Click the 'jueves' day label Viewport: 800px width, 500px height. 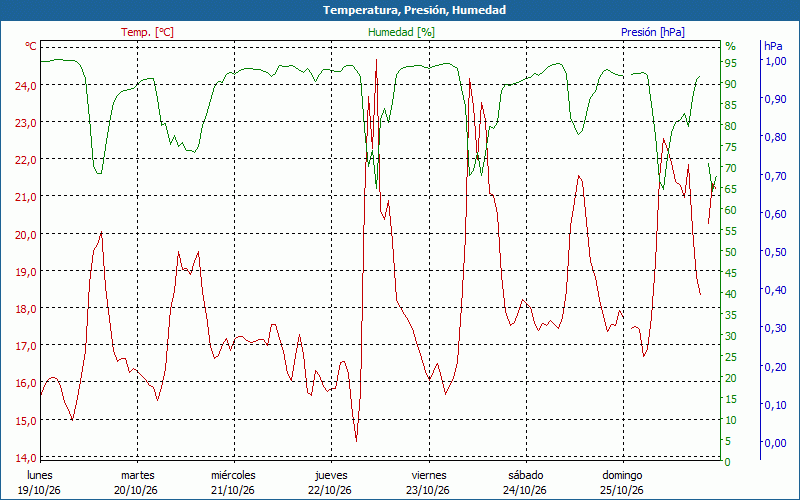pyautogui.click(x=331, y=476)
